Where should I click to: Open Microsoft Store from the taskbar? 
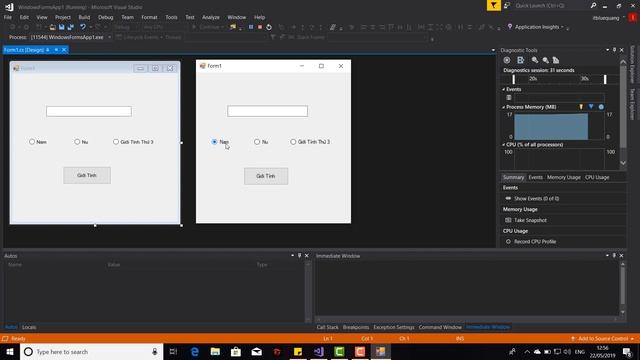pos(236,351)
